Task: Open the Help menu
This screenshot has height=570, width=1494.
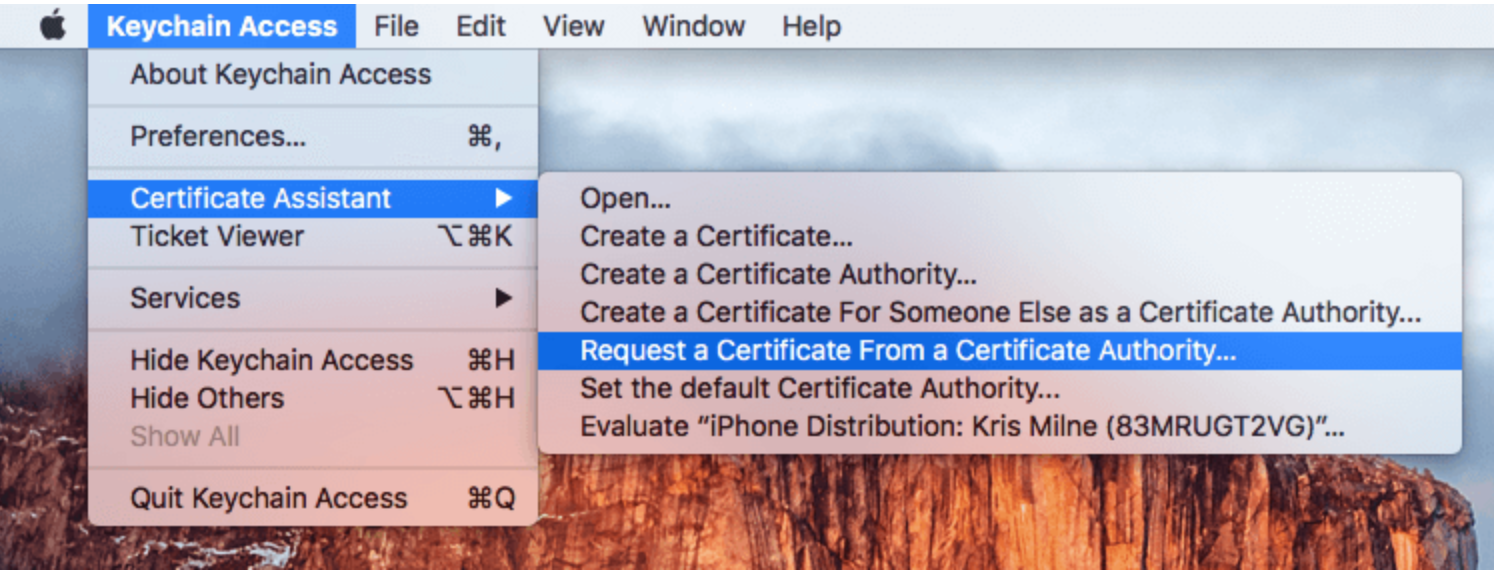Action: coord(811,26)
